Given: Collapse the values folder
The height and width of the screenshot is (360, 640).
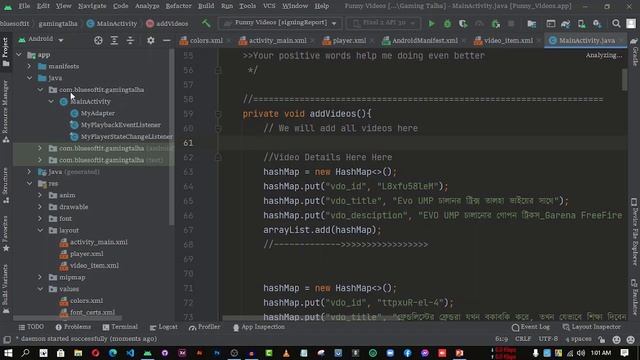Looking at the screenshot, I should [40, 289].
